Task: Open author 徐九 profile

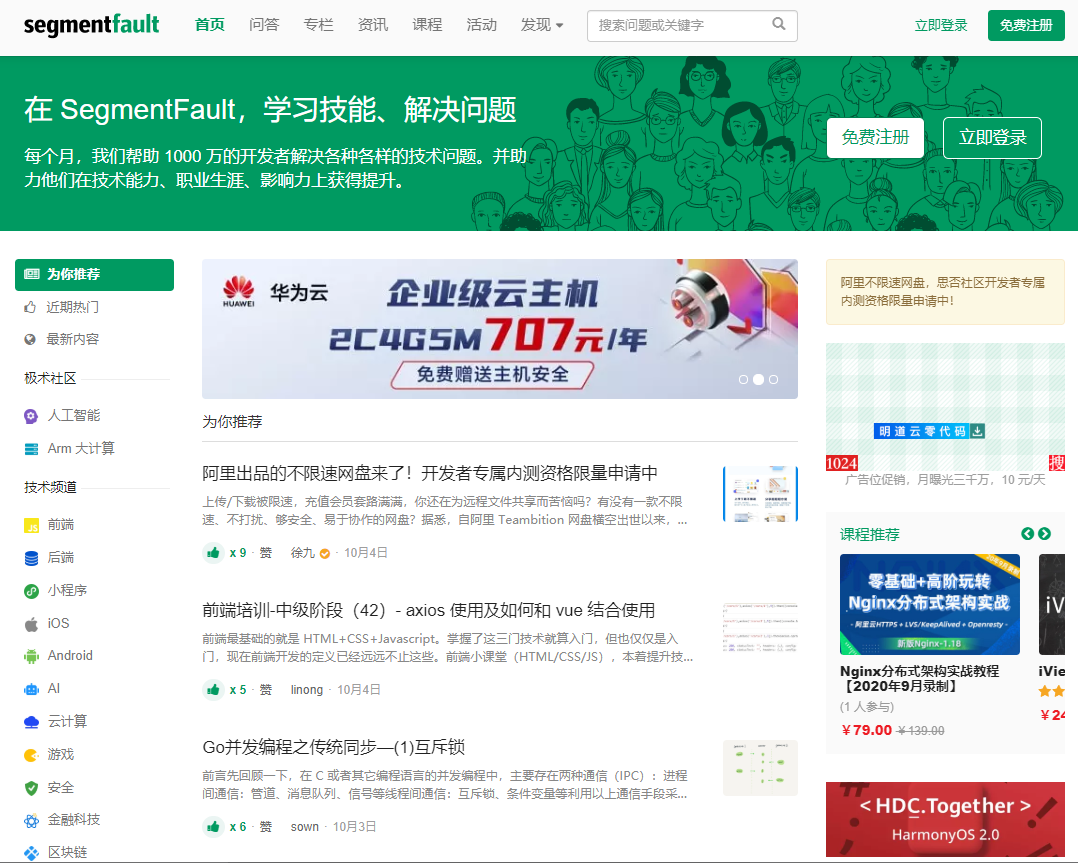Action: [302, 552]
